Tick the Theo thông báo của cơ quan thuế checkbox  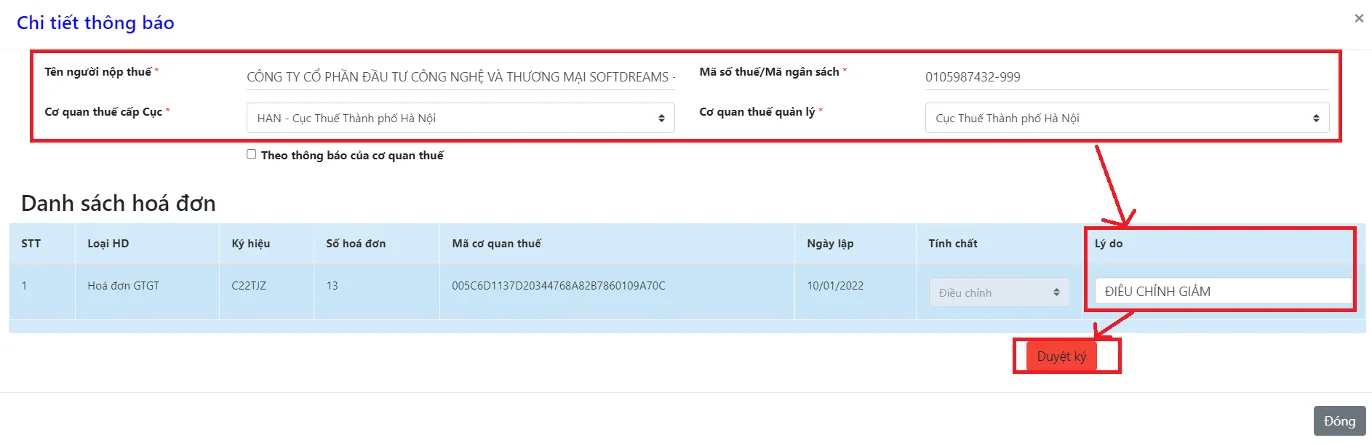pyautogui.click(x=251, y=155)
